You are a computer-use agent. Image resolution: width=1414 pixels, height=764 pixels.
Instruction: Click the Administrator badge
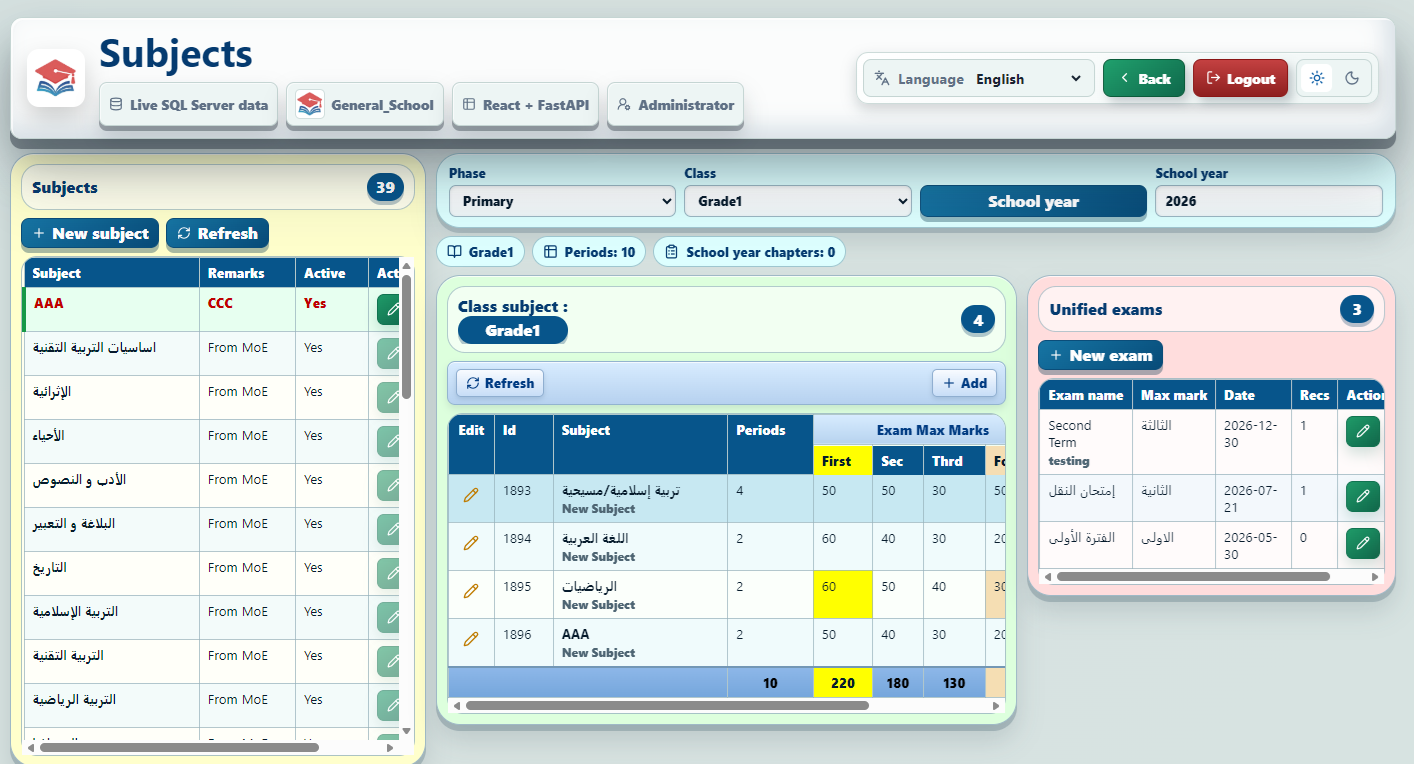(x=675, y=105)
